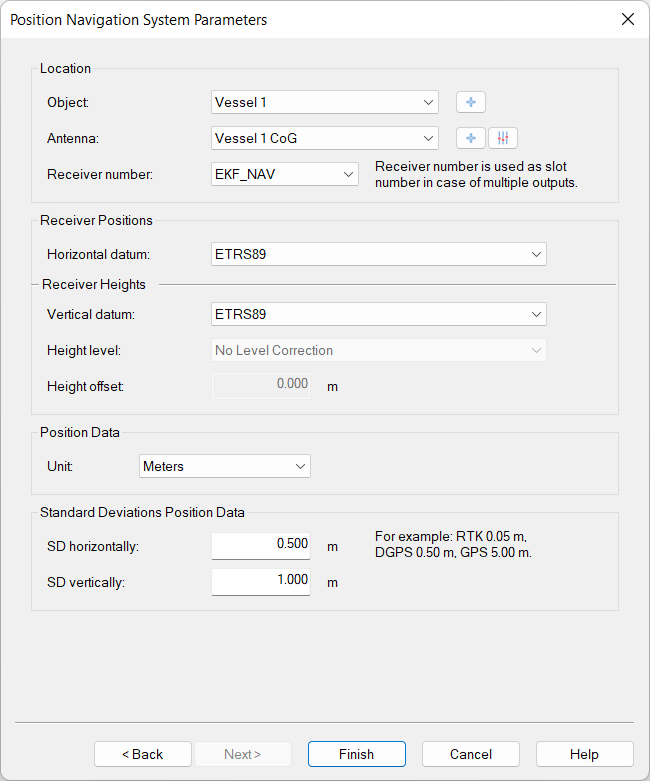650x781 pixels.
Task: Click the SD vertically input field
Action: coord(261,581)
